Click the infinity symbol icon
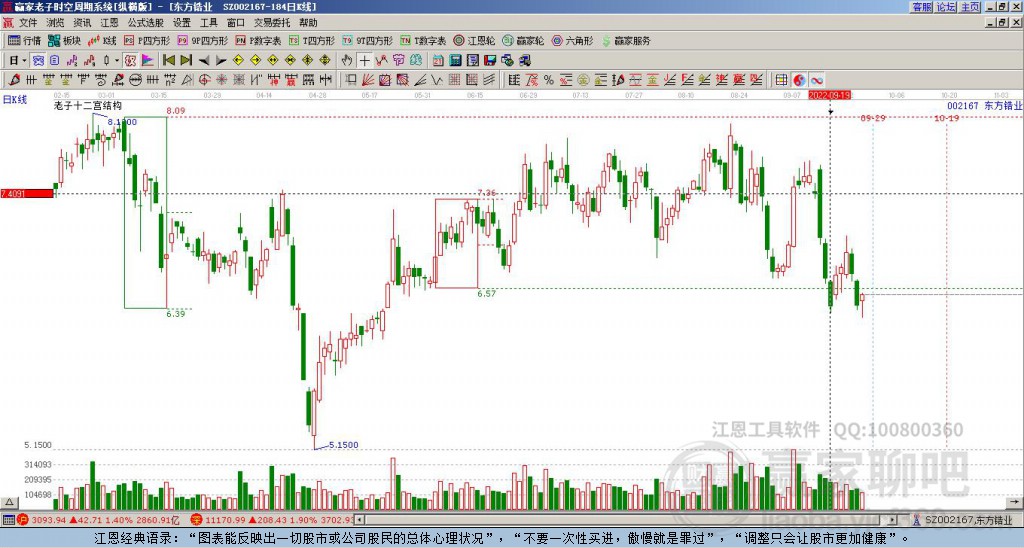Screen dimensions: 1024x548 [816, 80]
